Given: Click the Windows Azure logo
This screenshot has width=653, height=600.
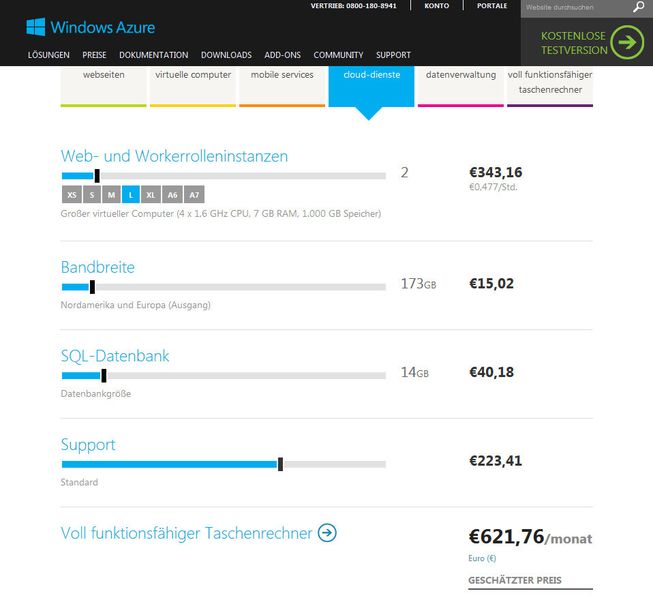Looking at the screenshot, I should pyautogui.click(x=90, y=27).
